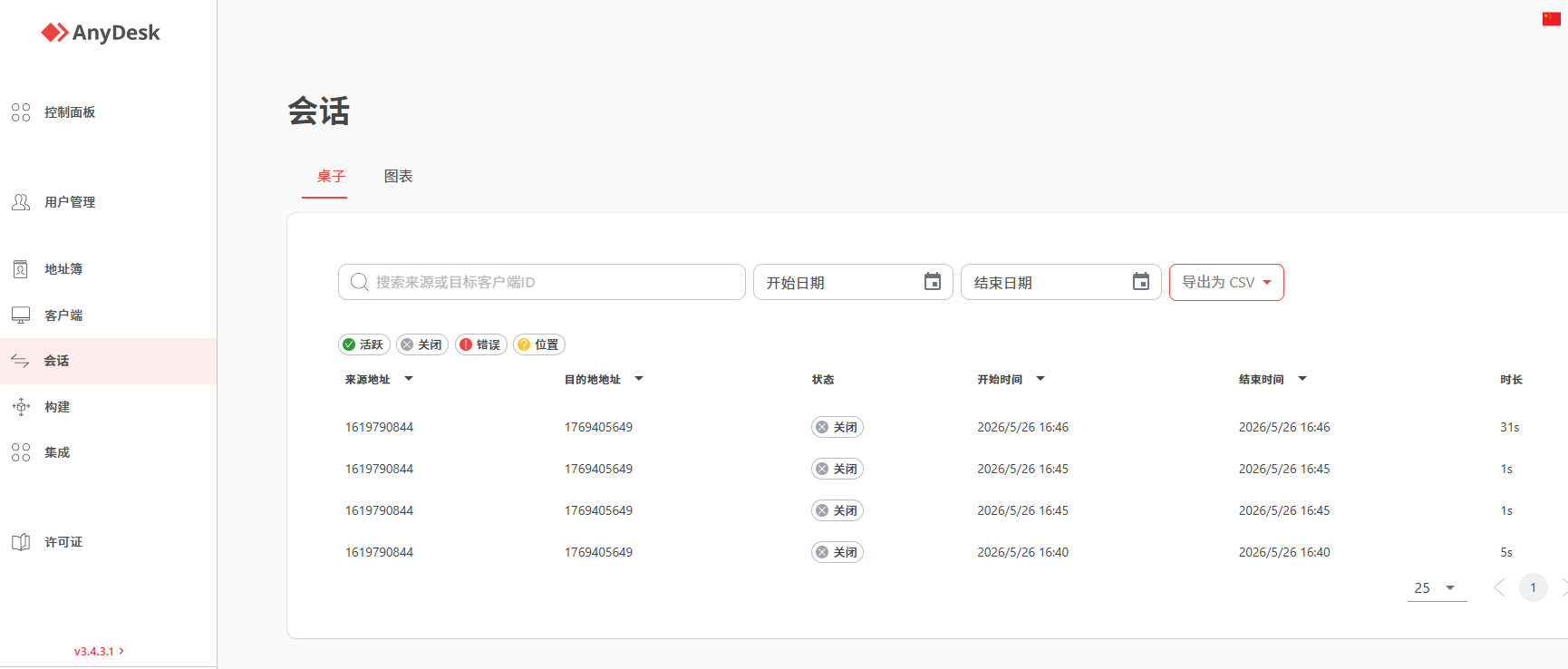Open the start date calendar icon
Screen dimensions: 1568x669
tap(933, 282)
